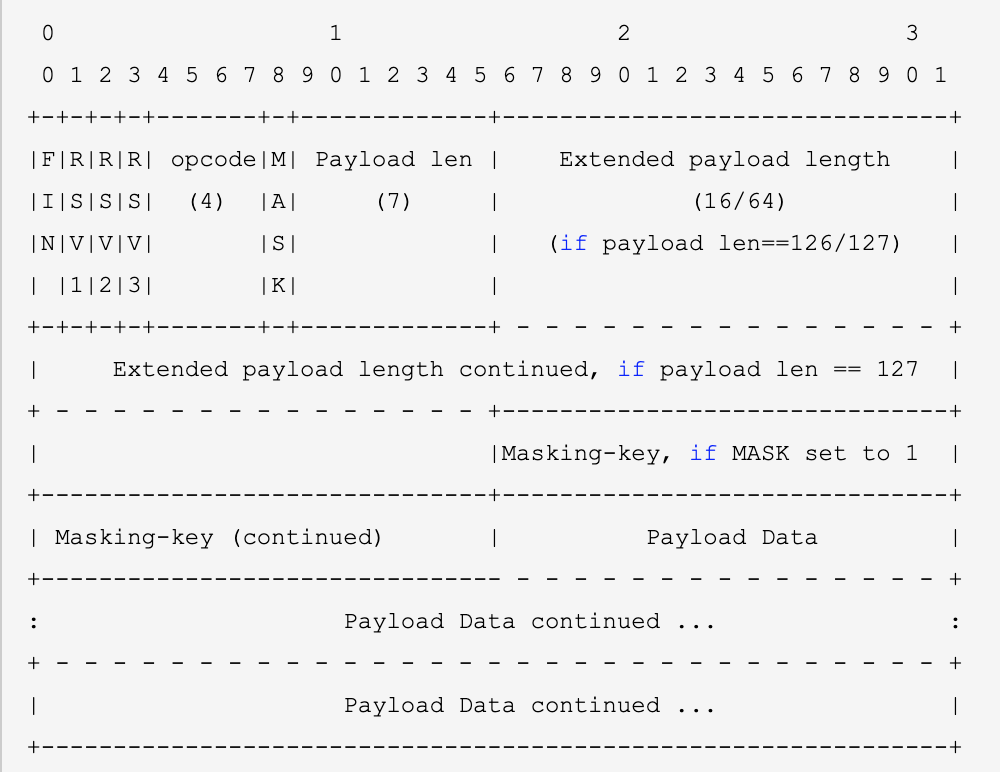Click the 'K' of MASK column
The height and width of the screenshot is (772, 1000).
[278, 286]
